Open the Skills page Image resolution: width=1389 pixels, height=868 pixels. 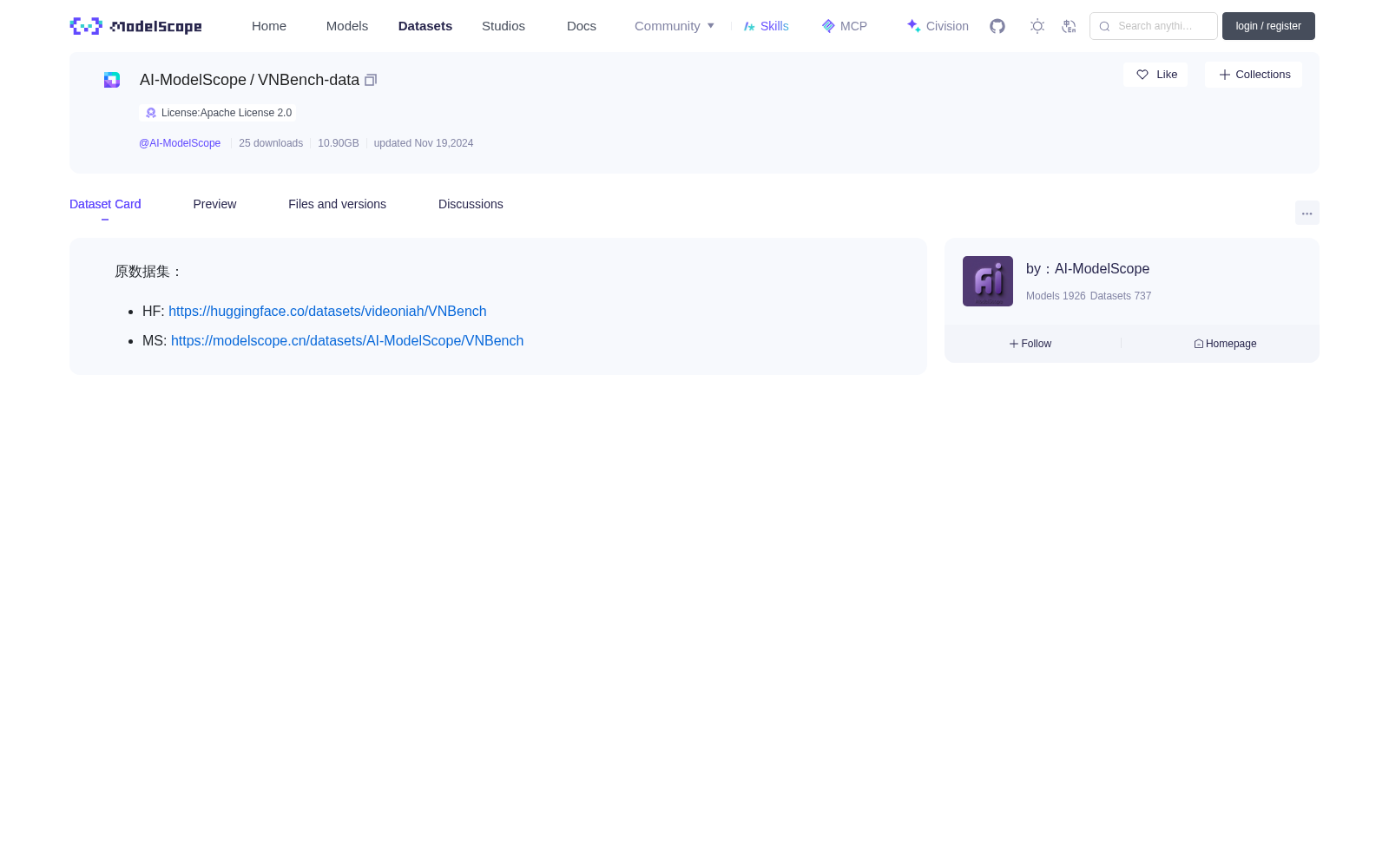tap(767, 26)
